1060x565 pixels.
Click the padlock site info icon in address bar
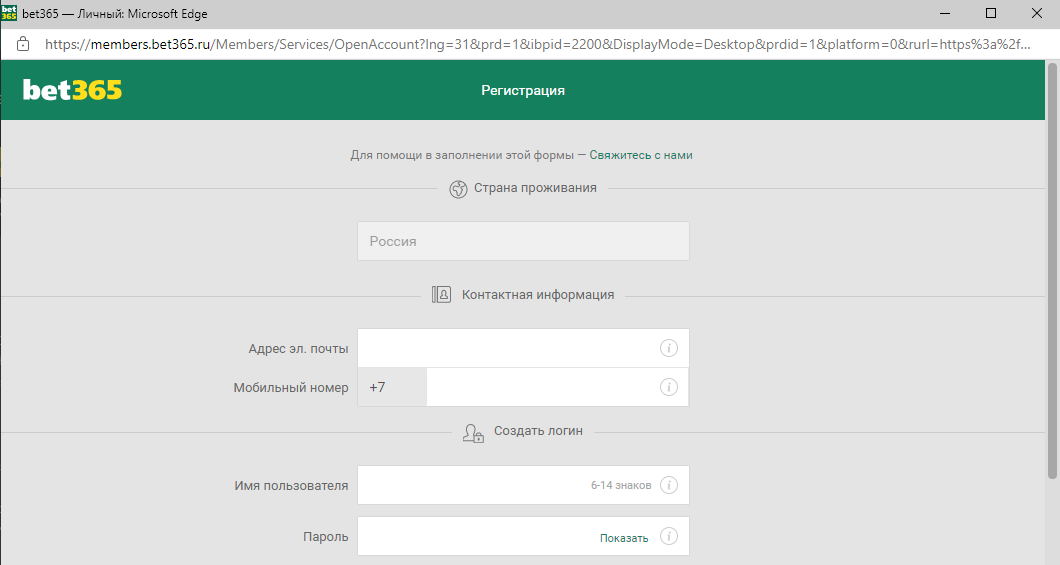pos(23,44)
